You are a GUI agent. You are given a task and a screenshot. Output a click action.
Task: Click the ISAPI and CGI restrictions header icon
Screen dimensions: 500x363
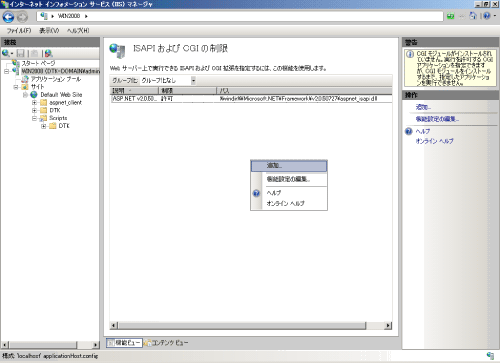[117, 51]
